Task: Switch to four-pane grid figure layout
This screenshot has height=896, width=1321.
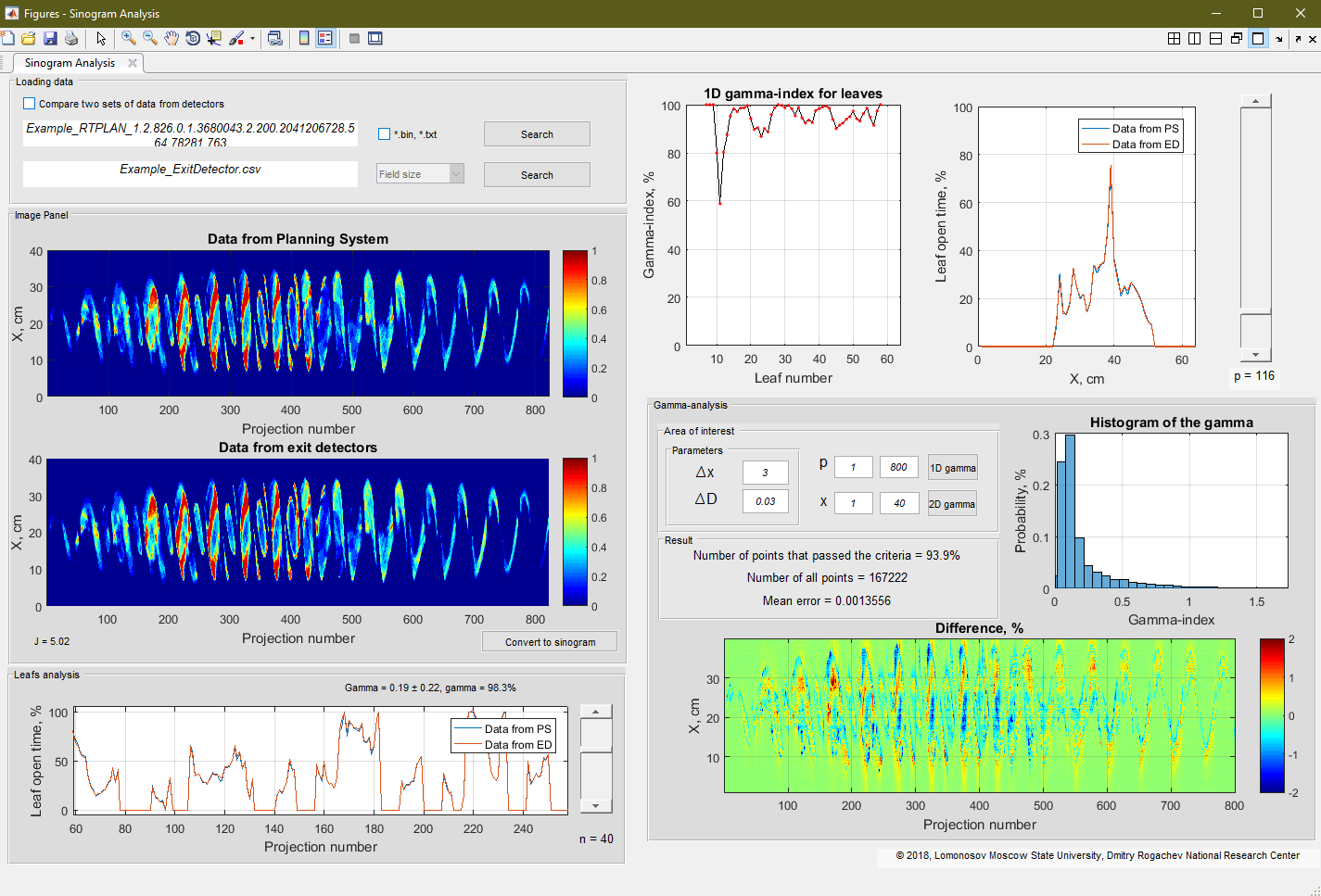Action: tap(1175, 38)
